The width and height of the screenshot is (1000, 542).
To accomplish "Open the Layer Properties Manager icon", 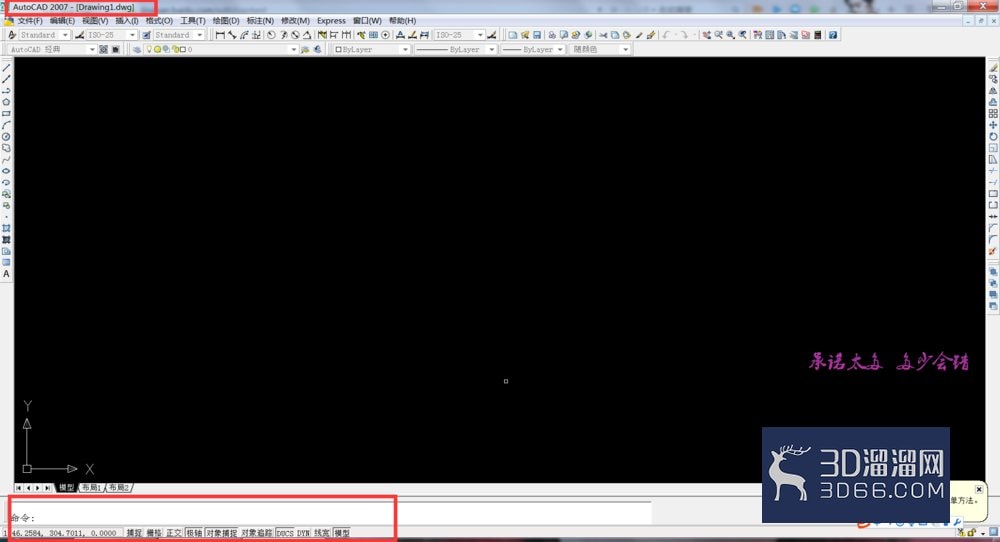I will click(137, 49).
